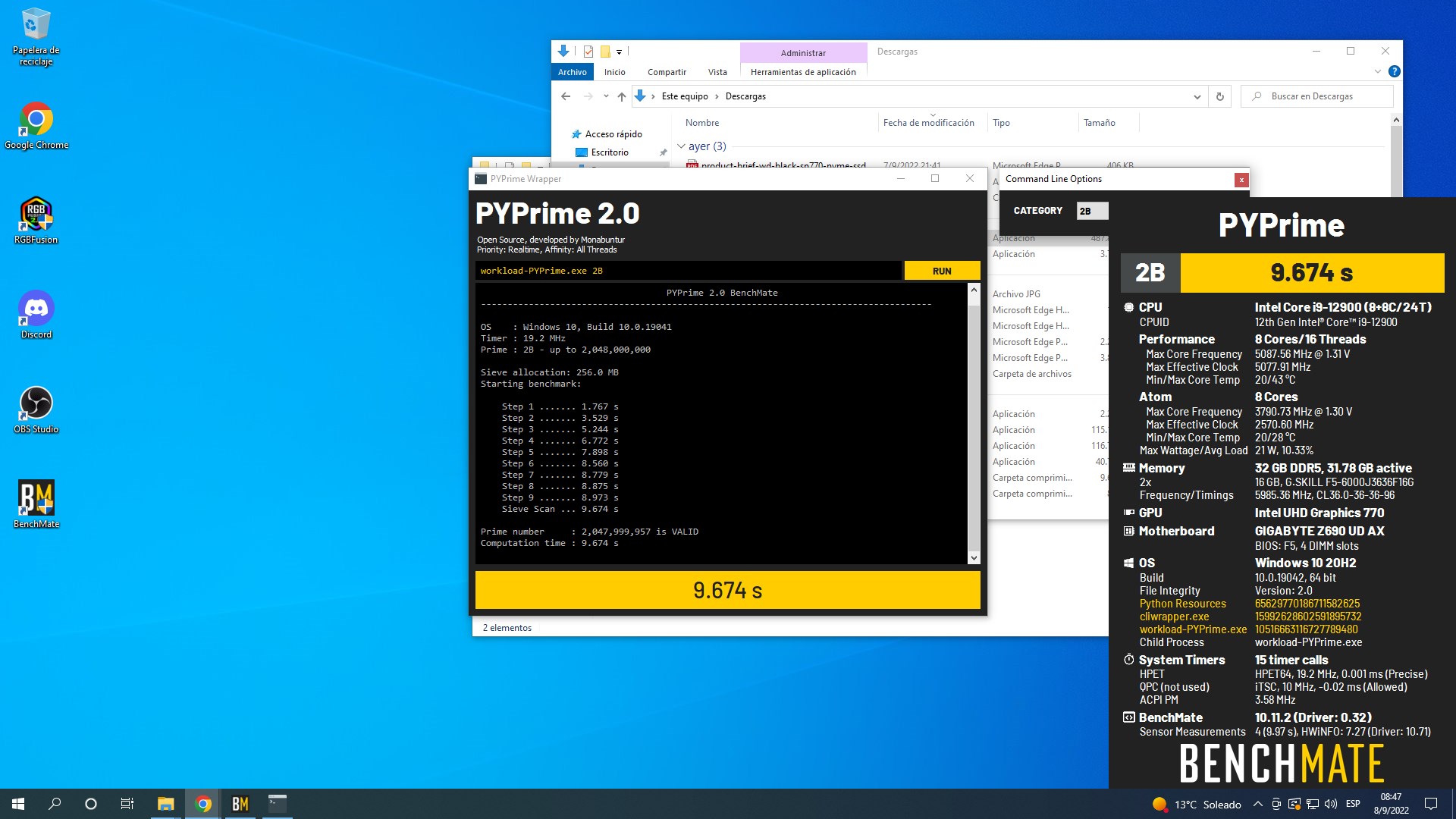
Task: Open the quick access toolbar customize arrow
Action: click(x=619, y=52)
